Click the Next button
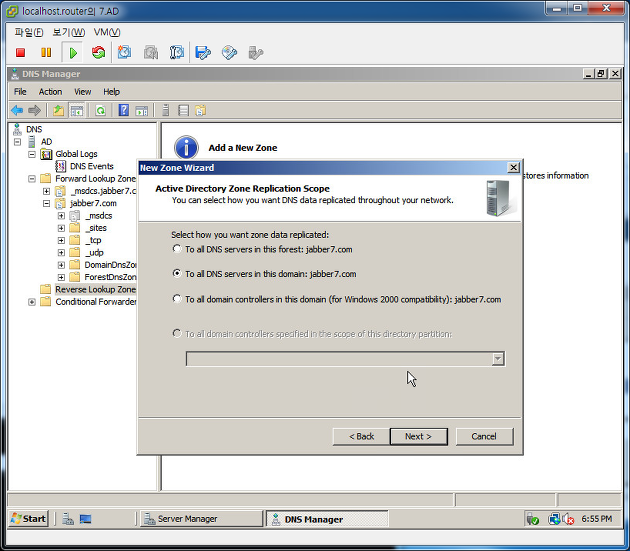This screenshot has width=630, height=551. coord(418,436)
